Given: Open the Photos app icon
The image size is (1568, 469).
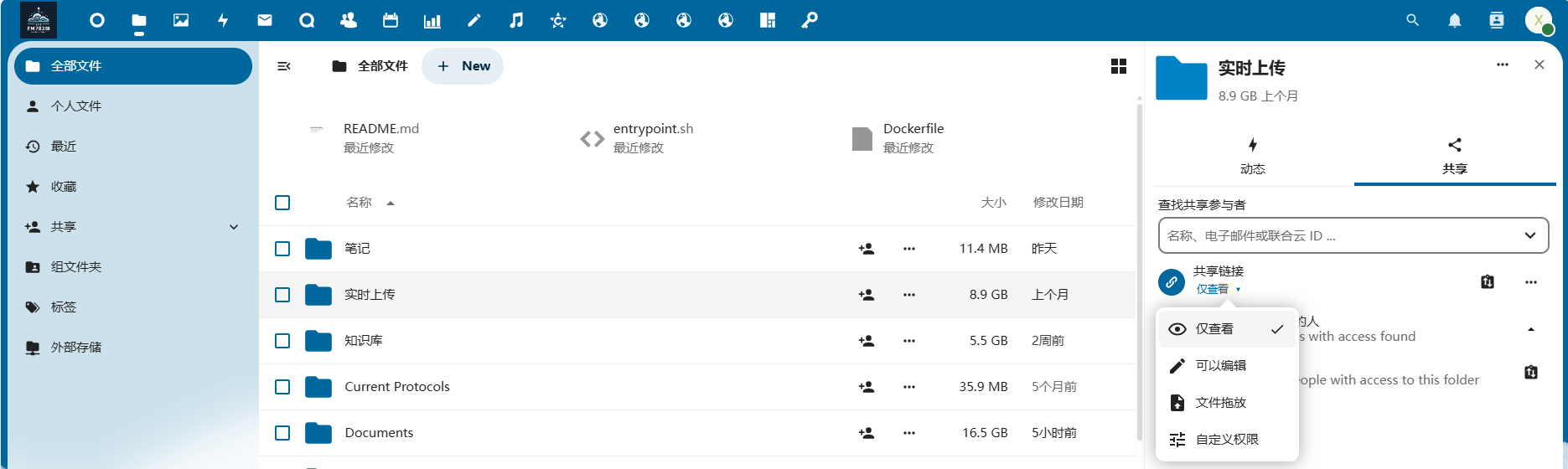Looking at the screenshot, I should (181, 20).
